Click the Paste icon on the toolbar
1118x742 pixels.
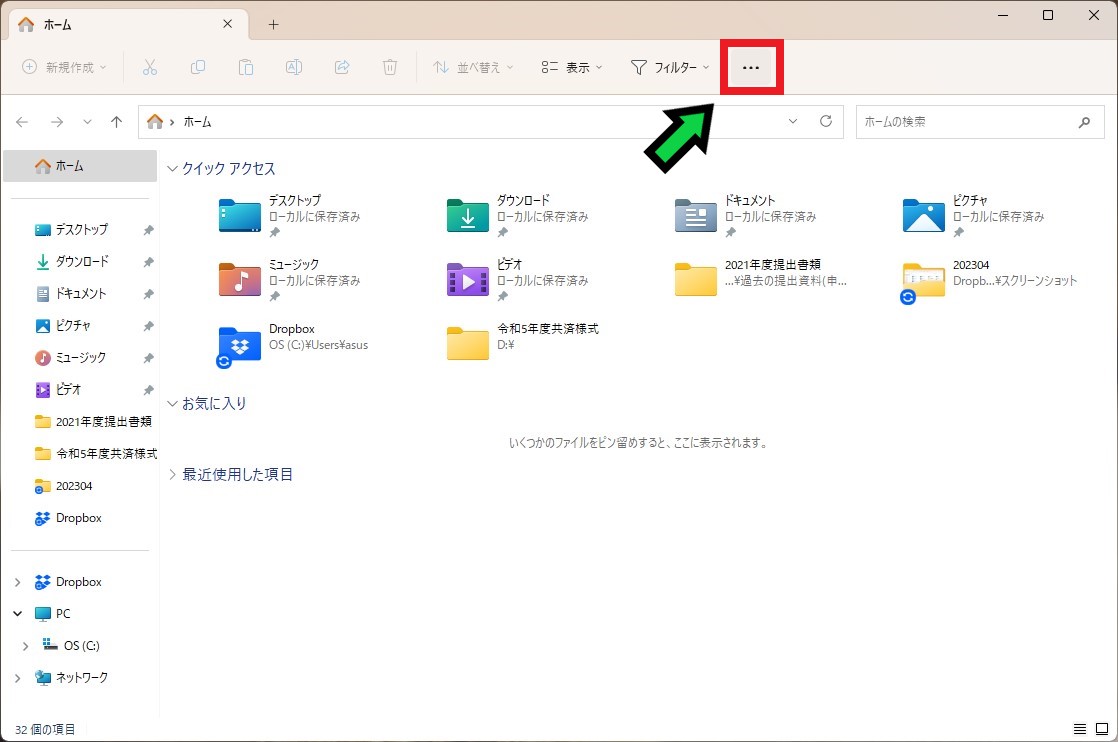246,67
